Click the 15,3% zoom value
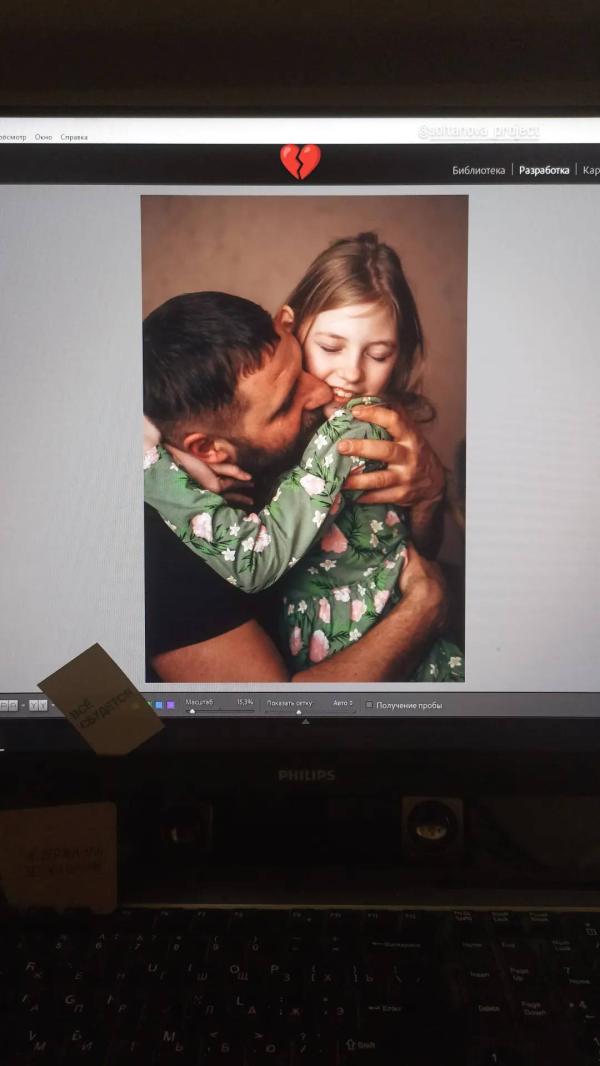Viewport: 600px width, 1066px height. coord(245,702)
